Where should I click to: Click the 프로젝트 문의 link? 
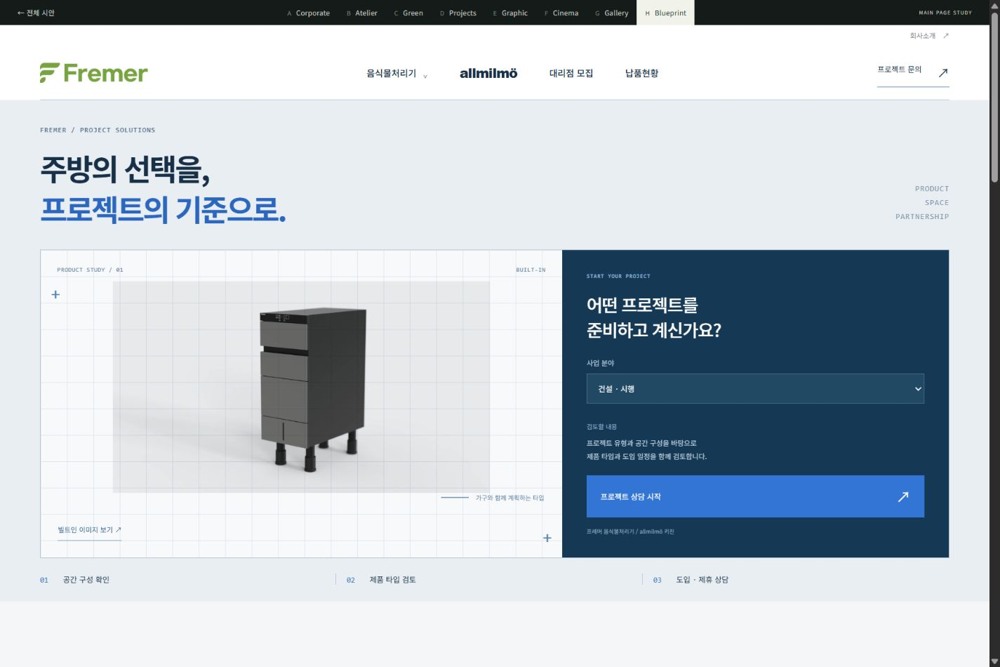pyautogui.click(x=913, y=72)
